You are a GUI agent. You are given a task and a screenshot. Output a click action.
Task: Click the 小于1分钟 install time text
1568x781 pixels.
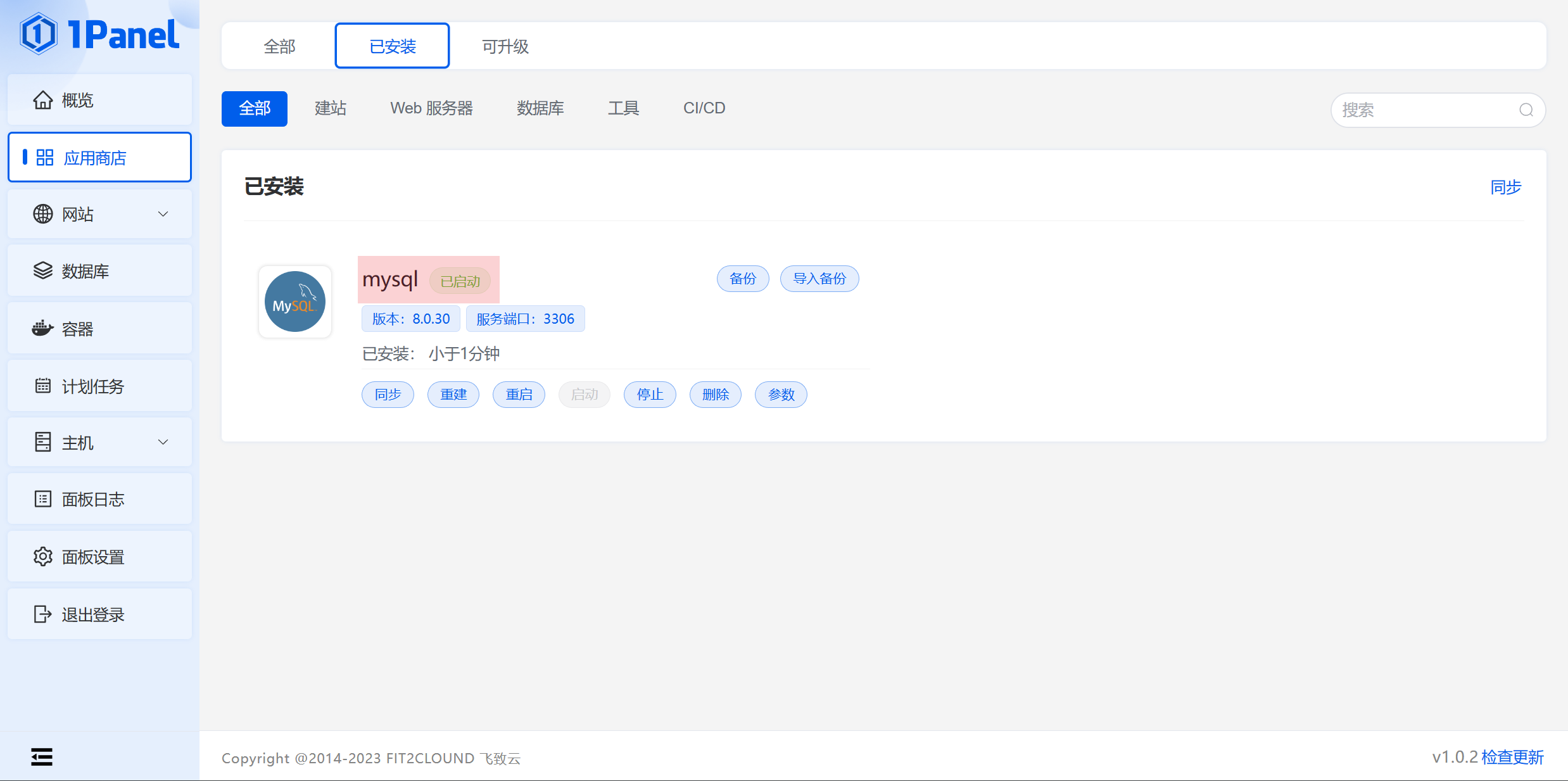pyautogui.click(x=464, y=353)
